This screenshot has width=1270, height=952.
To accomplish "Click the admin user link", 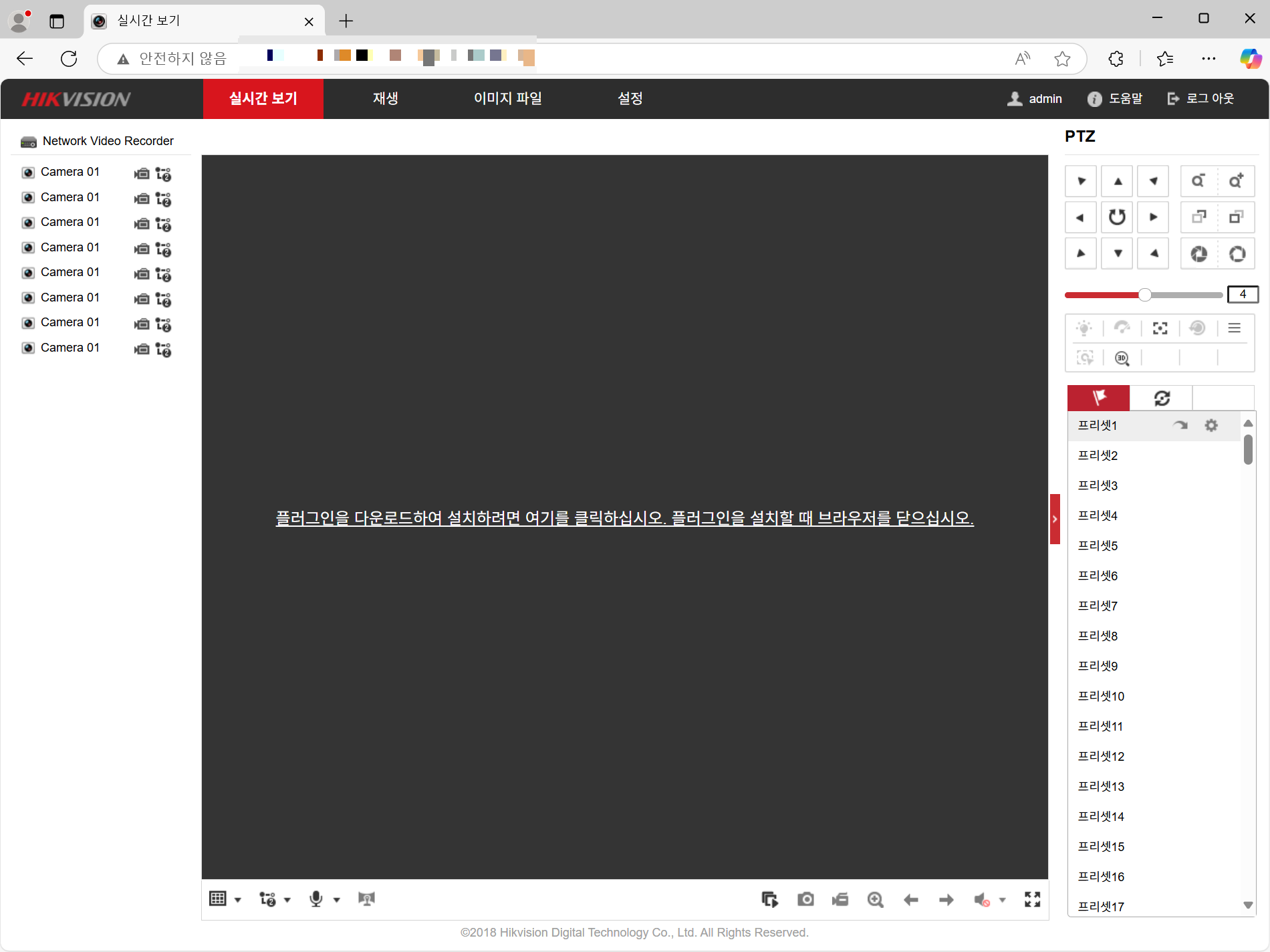I will coord(1035,99).
